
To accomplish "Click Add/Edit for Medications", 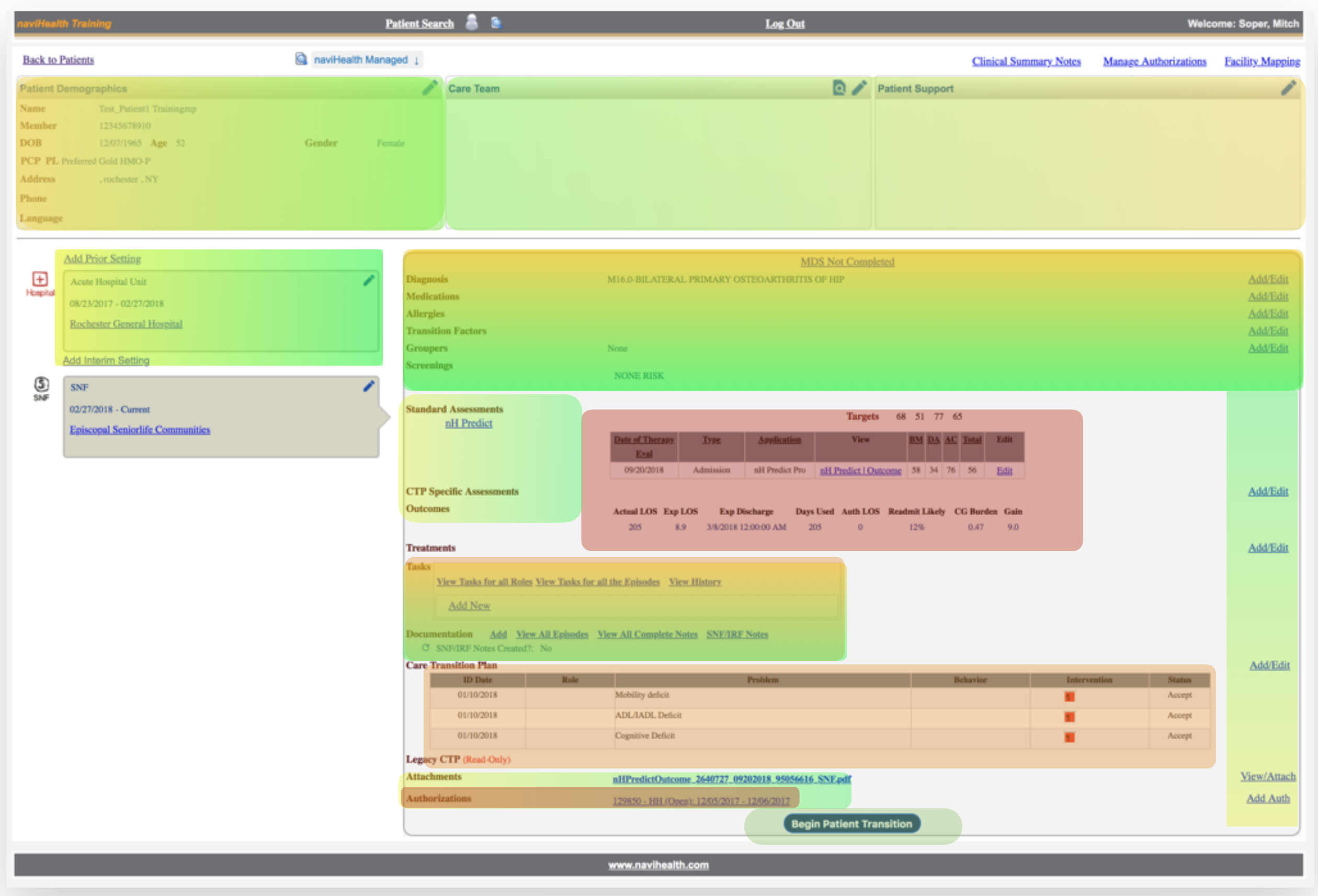I will tap(1267, 296).
